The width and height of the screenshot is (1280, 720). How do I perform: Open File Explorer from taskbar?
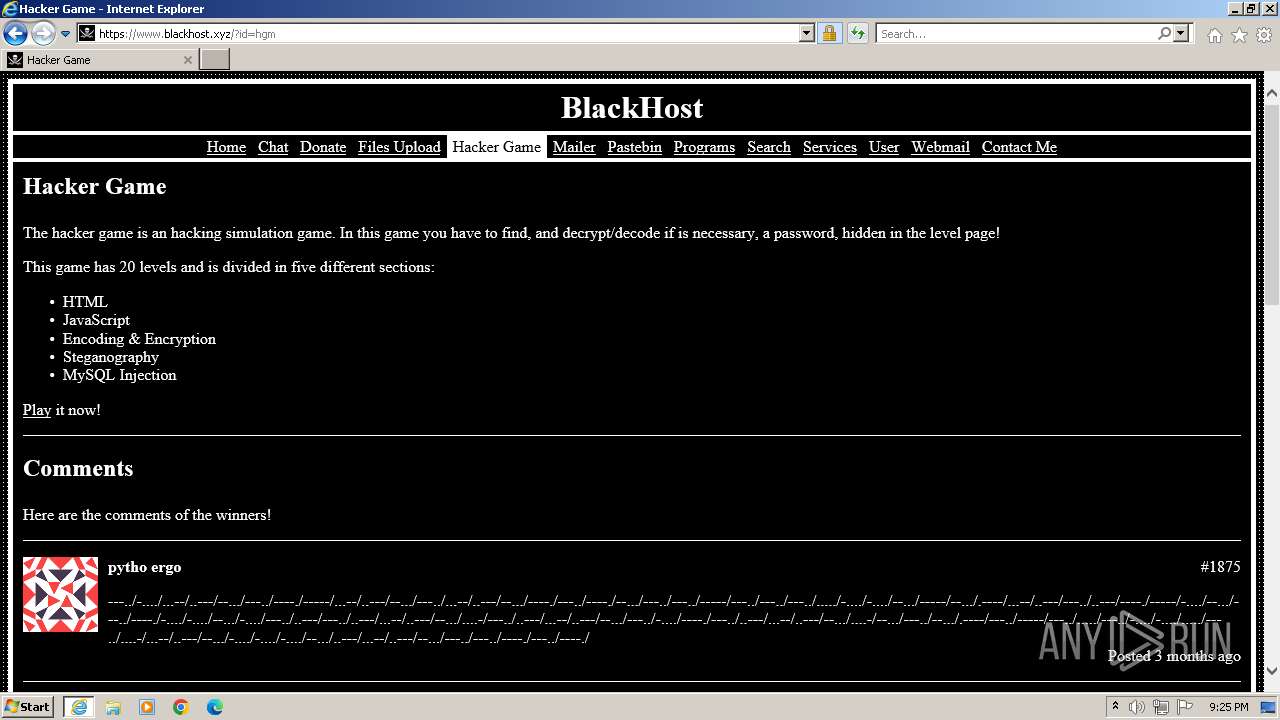point(113,707)
